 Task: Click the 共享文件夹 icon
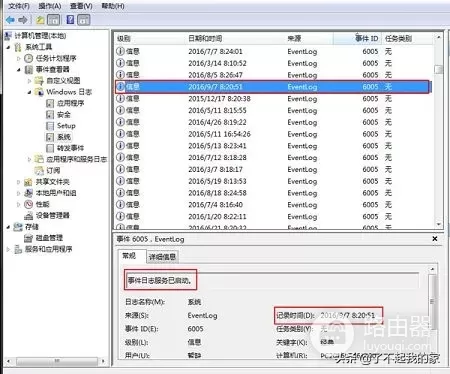coord(28,182)
